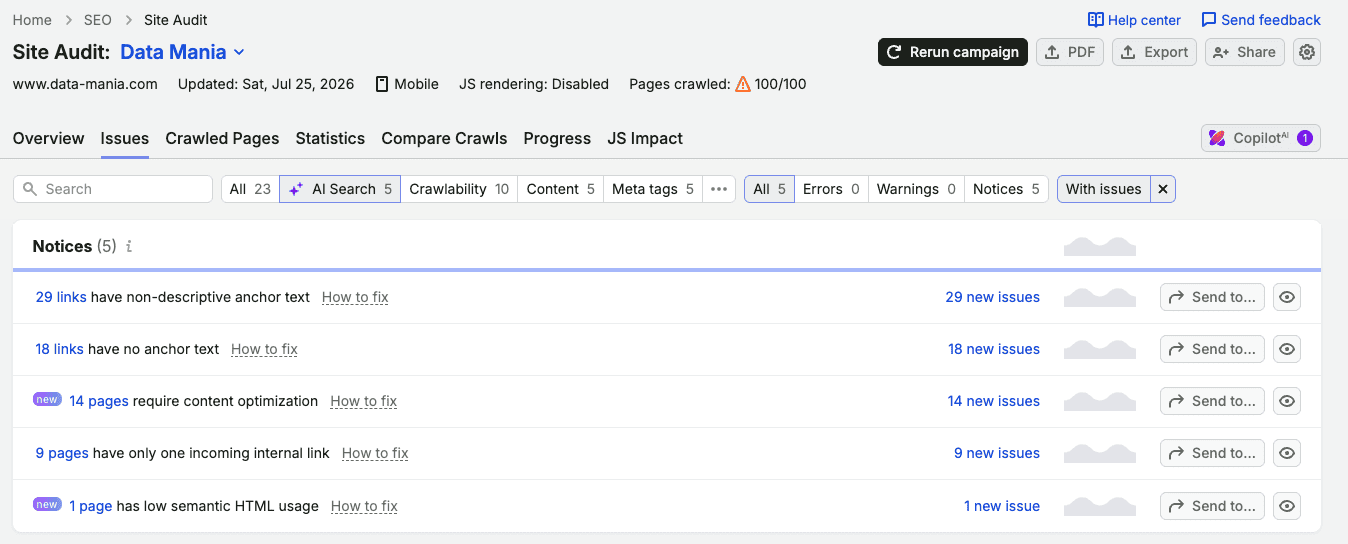The width and height of the screenshot is (1348, 544).
Task: Open the JS Impact tab
Action: coord(645,138)
